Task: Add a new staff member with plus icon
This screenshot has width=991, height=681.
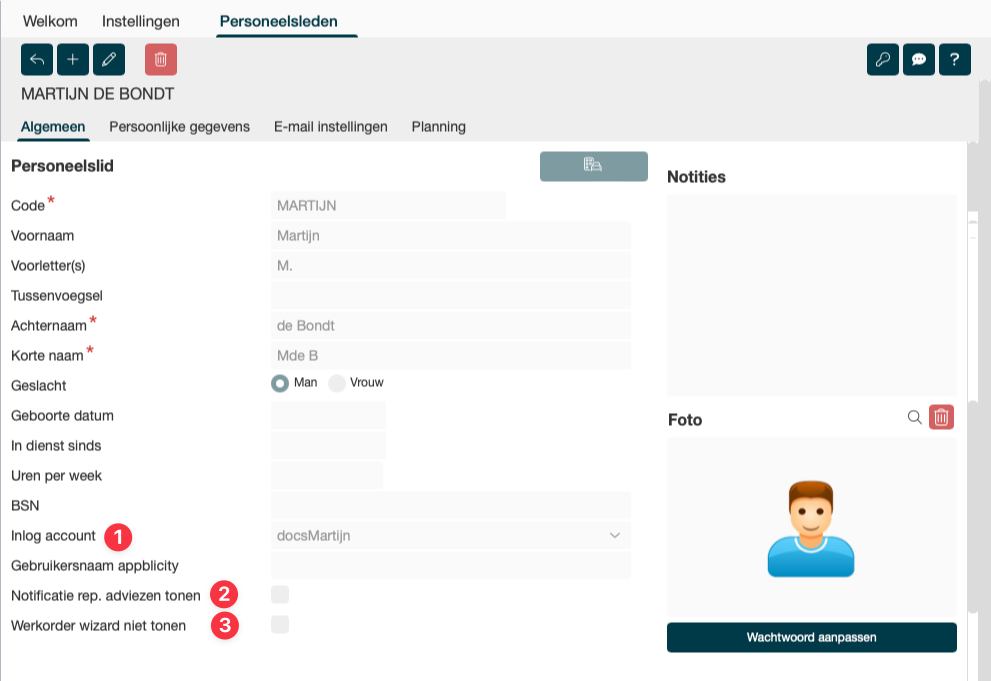Action: [x=73, y=60]
